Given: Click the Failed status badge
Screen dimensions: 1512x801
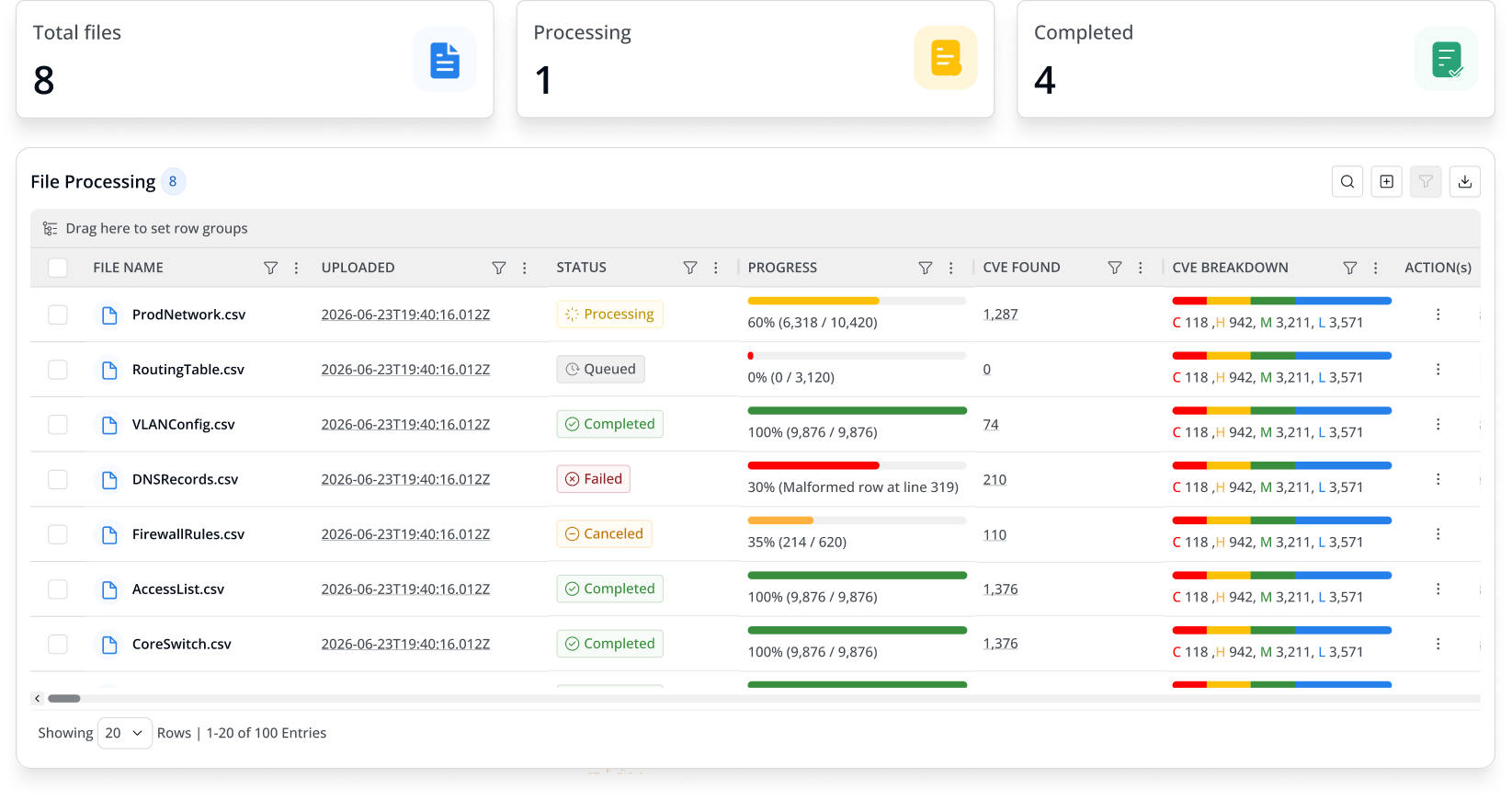Looking at the screenshot, I should 593,479.
